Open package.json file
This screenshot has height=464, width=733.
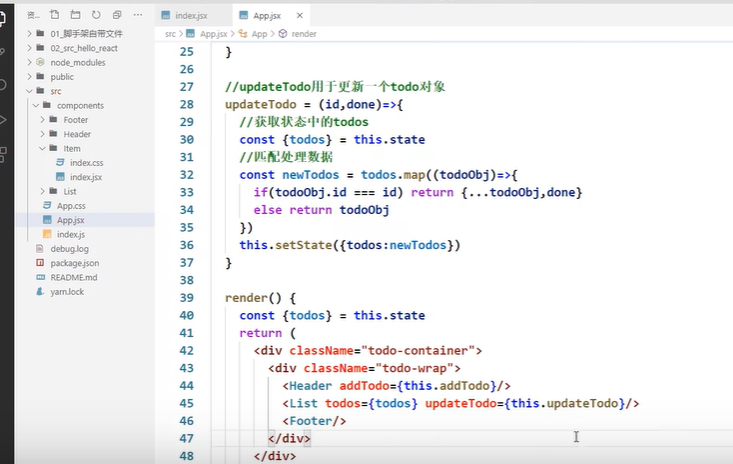click(75, 263)
